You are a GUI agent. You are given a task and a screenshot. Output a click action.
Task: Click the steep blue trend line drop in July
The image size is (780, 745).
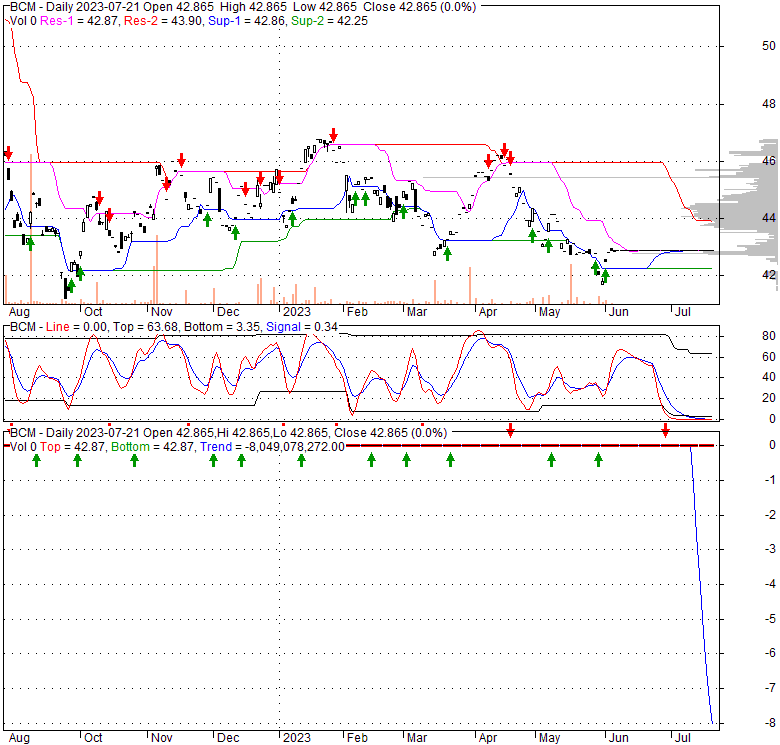coord(701,584)
